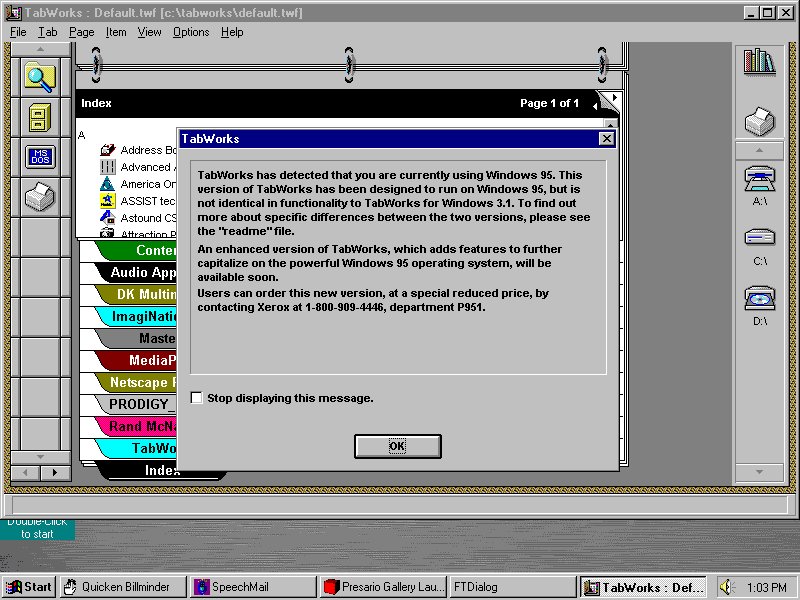
Task: Close the TabWorks message dialog
Action: [x=606, y=138]
